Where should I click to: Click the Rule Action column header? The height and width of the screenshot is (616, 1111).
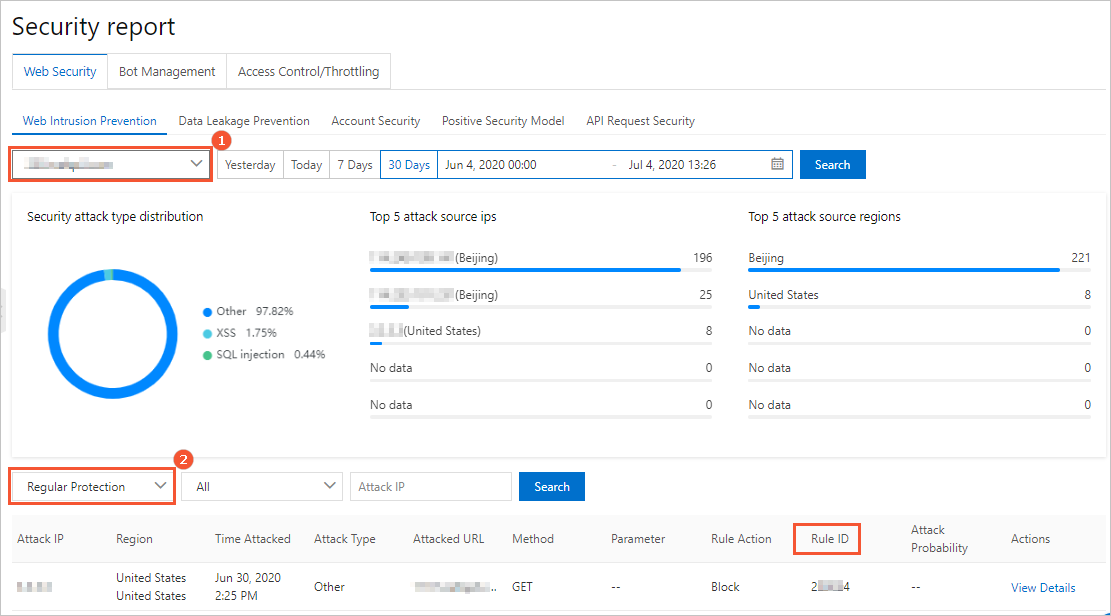(x=741, y=539)
